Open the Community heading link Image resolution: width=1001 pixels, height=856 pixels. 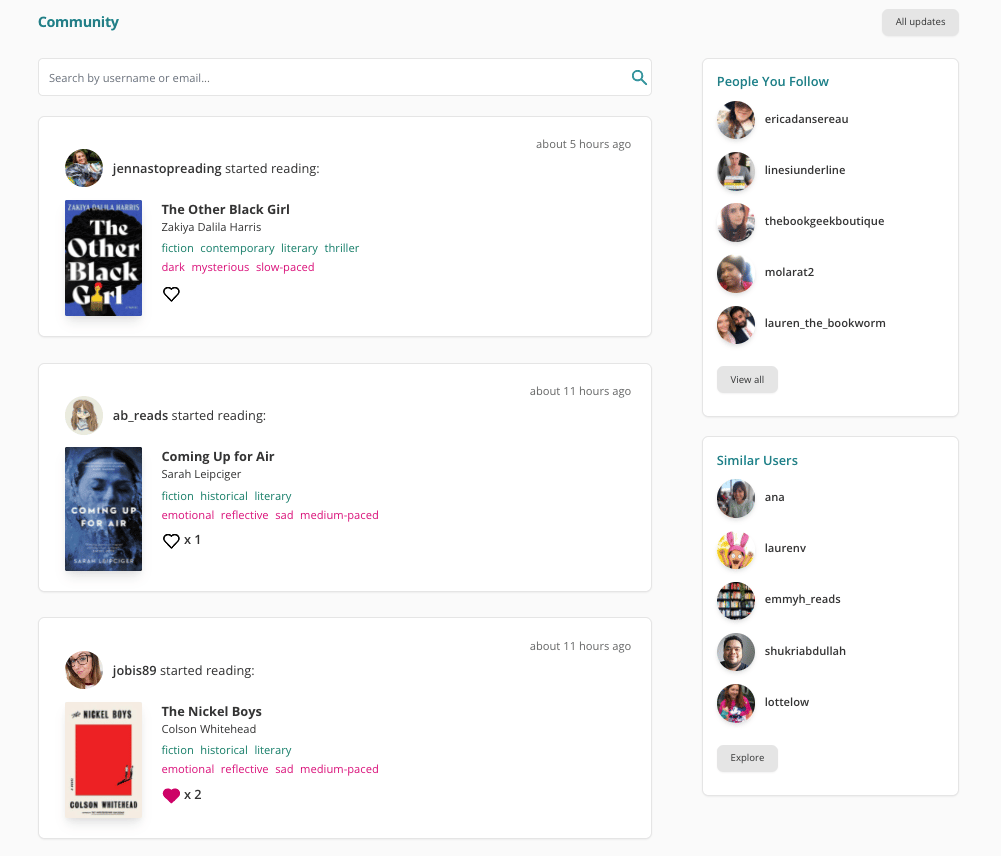[79, 22]
